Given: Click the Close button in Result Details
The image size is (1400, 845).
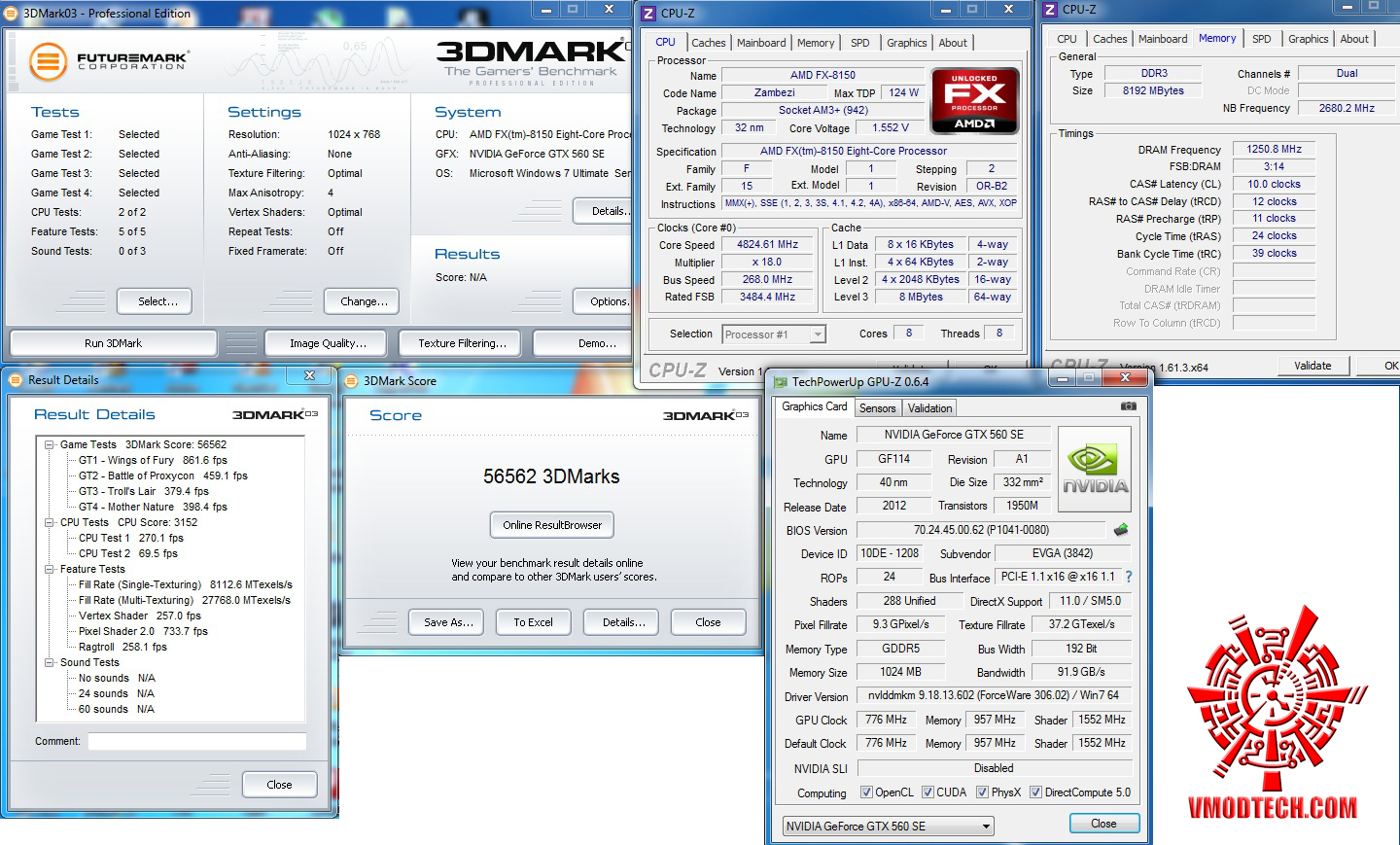Looking at the screenshot, I should point(279,785).
